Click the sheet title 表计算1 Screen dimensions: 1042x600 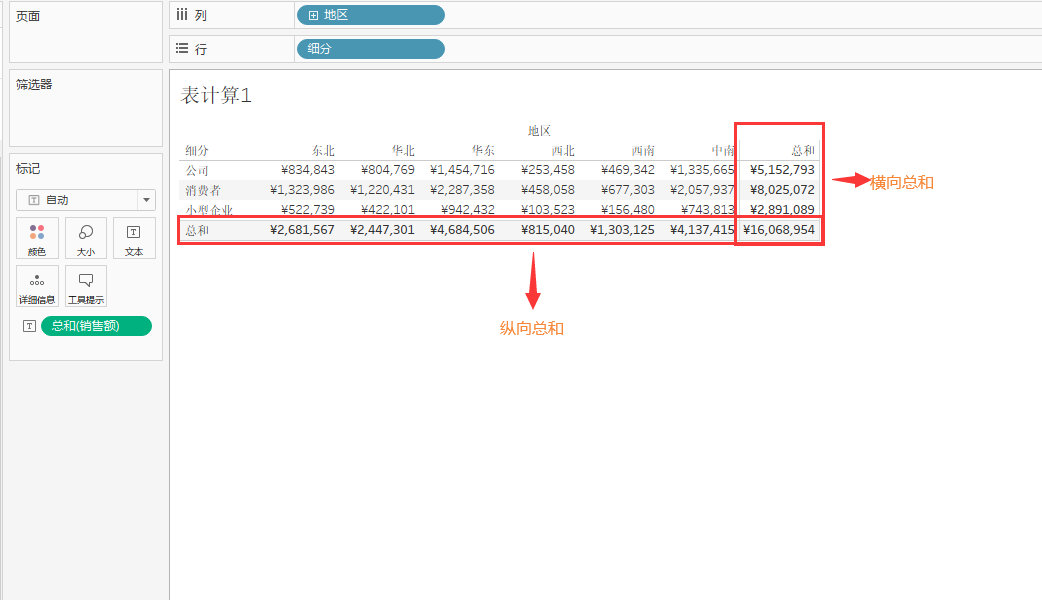point(216,95)
